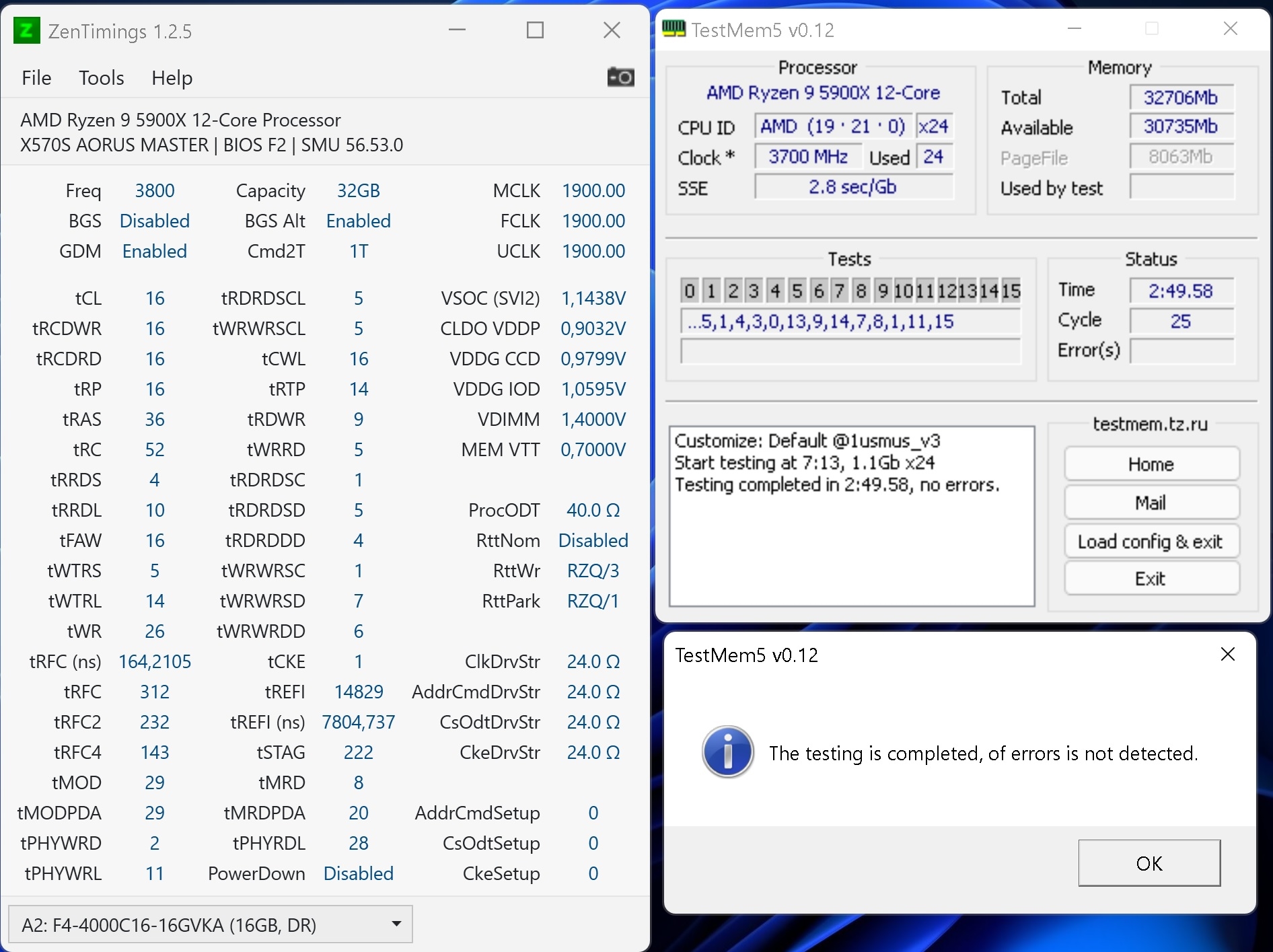This screenshot has width=1273, height=952.
Task: Click Load config & exit
Action: pos(1151,542)
